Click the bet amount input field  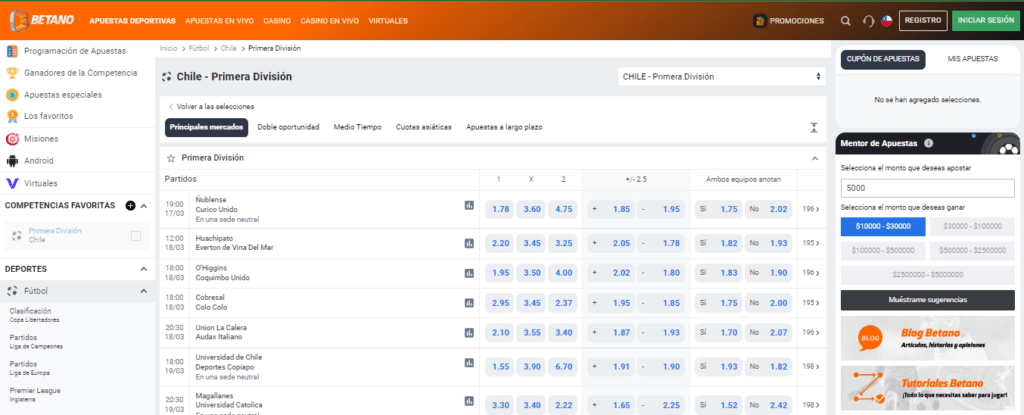[928, 188]
